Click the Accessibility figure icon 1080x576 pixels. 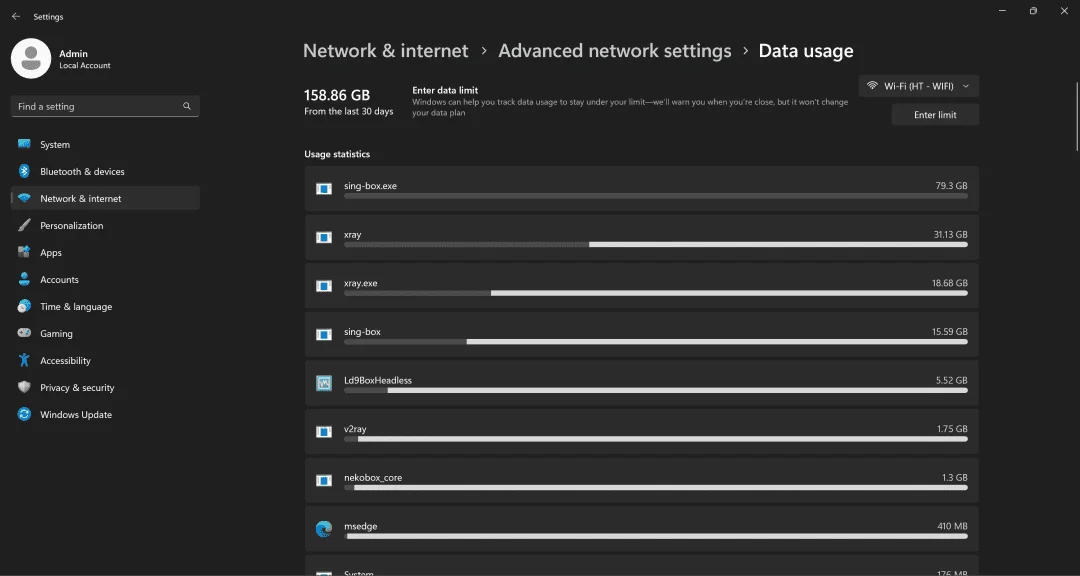[x=24, y=360]
